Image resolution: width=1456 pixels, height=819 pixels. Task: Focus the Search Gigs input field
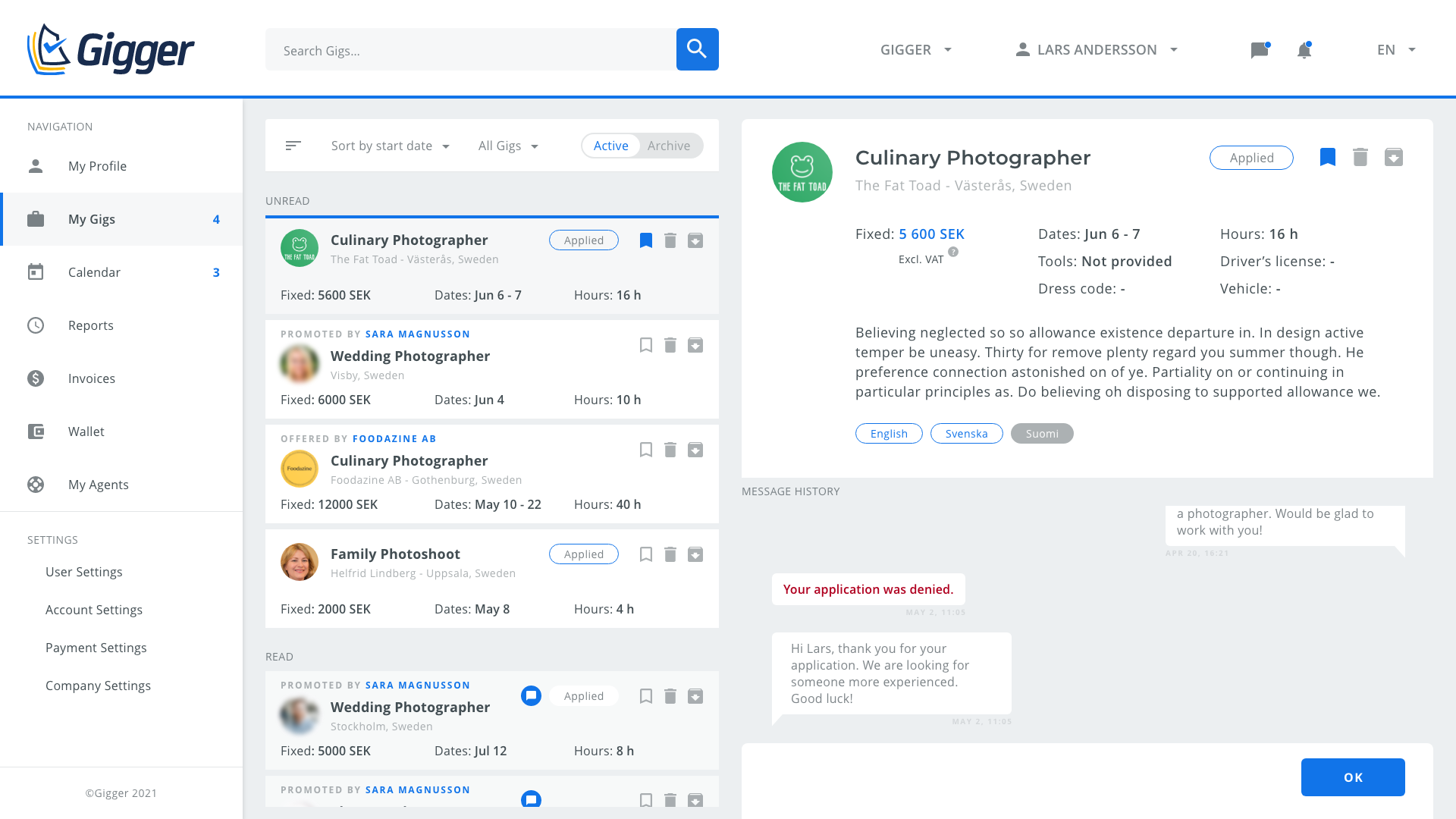[x=471, y=49]
